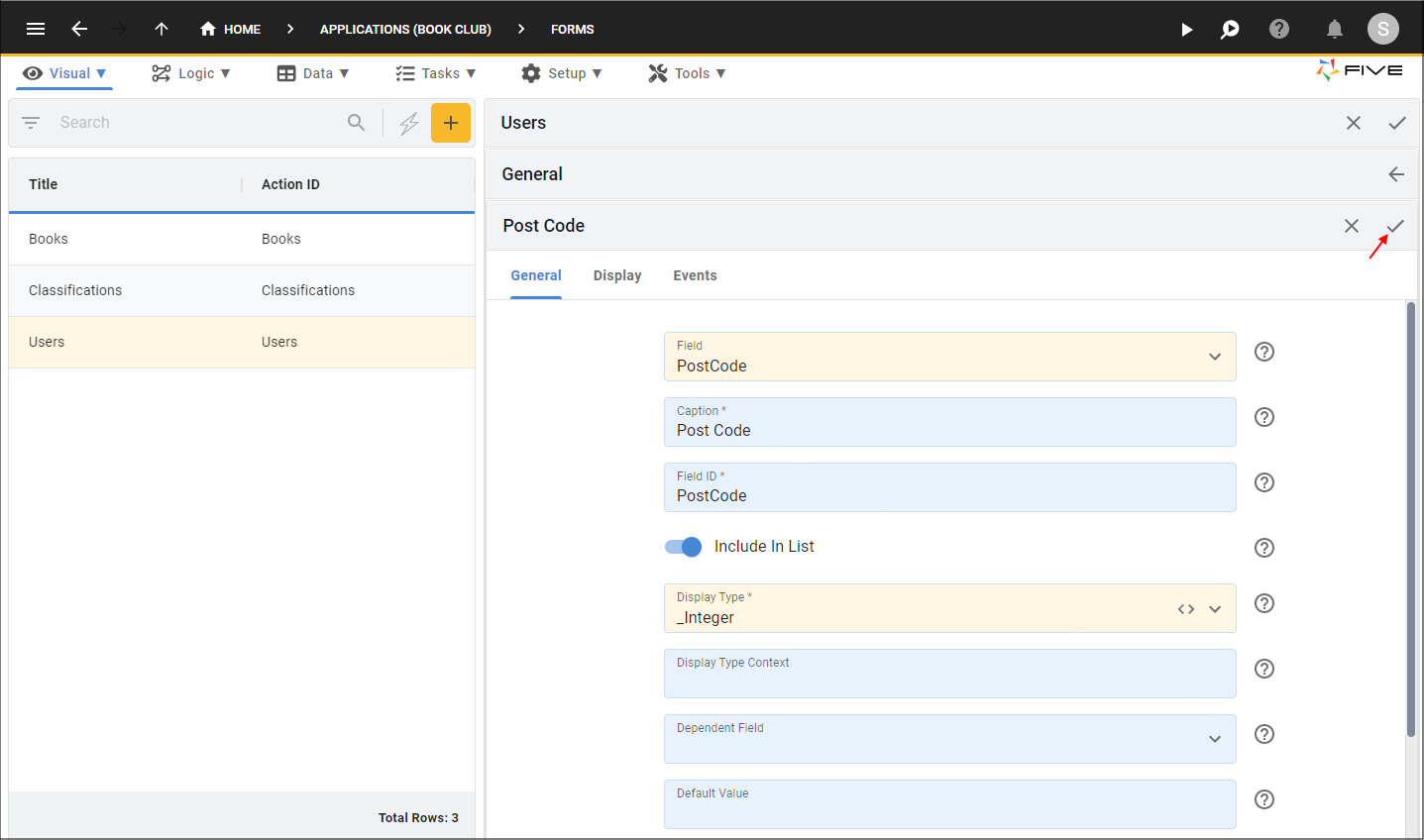
Task: Run the application with play icon
Action: (x=1186, y=29)
